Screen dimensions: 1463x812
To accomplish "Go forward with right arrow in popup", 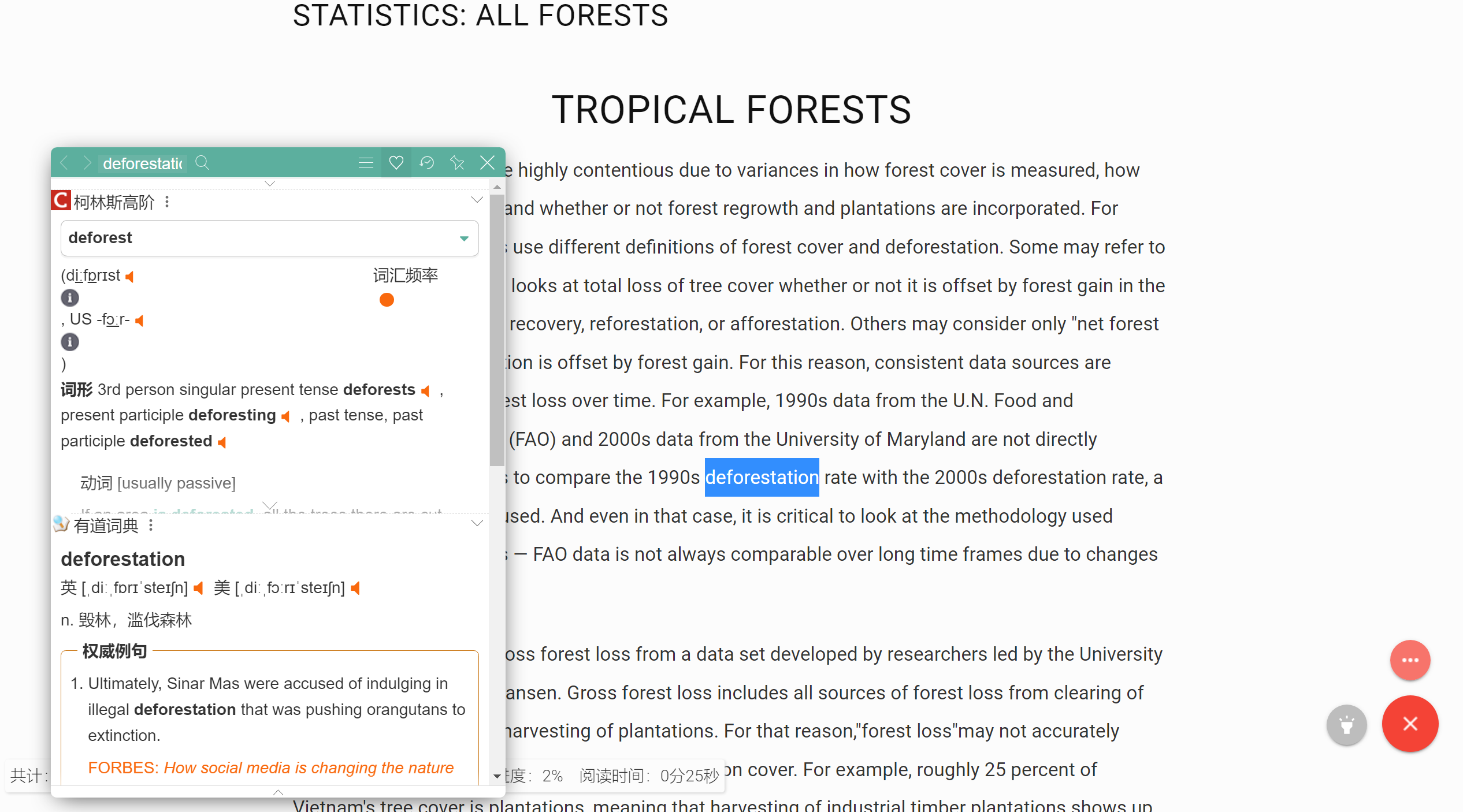I will click(x=87, y=163).
